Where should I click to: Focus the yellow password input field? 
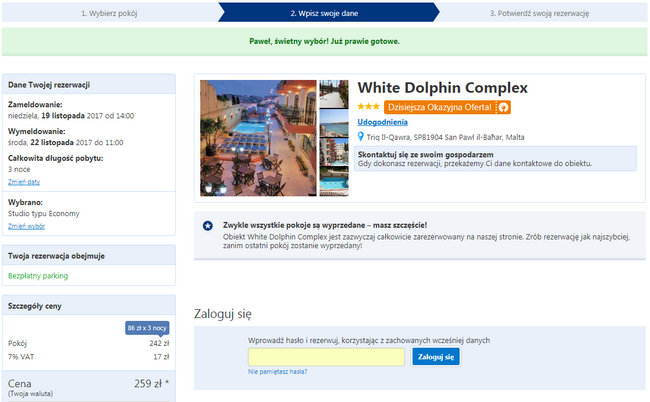326,357
